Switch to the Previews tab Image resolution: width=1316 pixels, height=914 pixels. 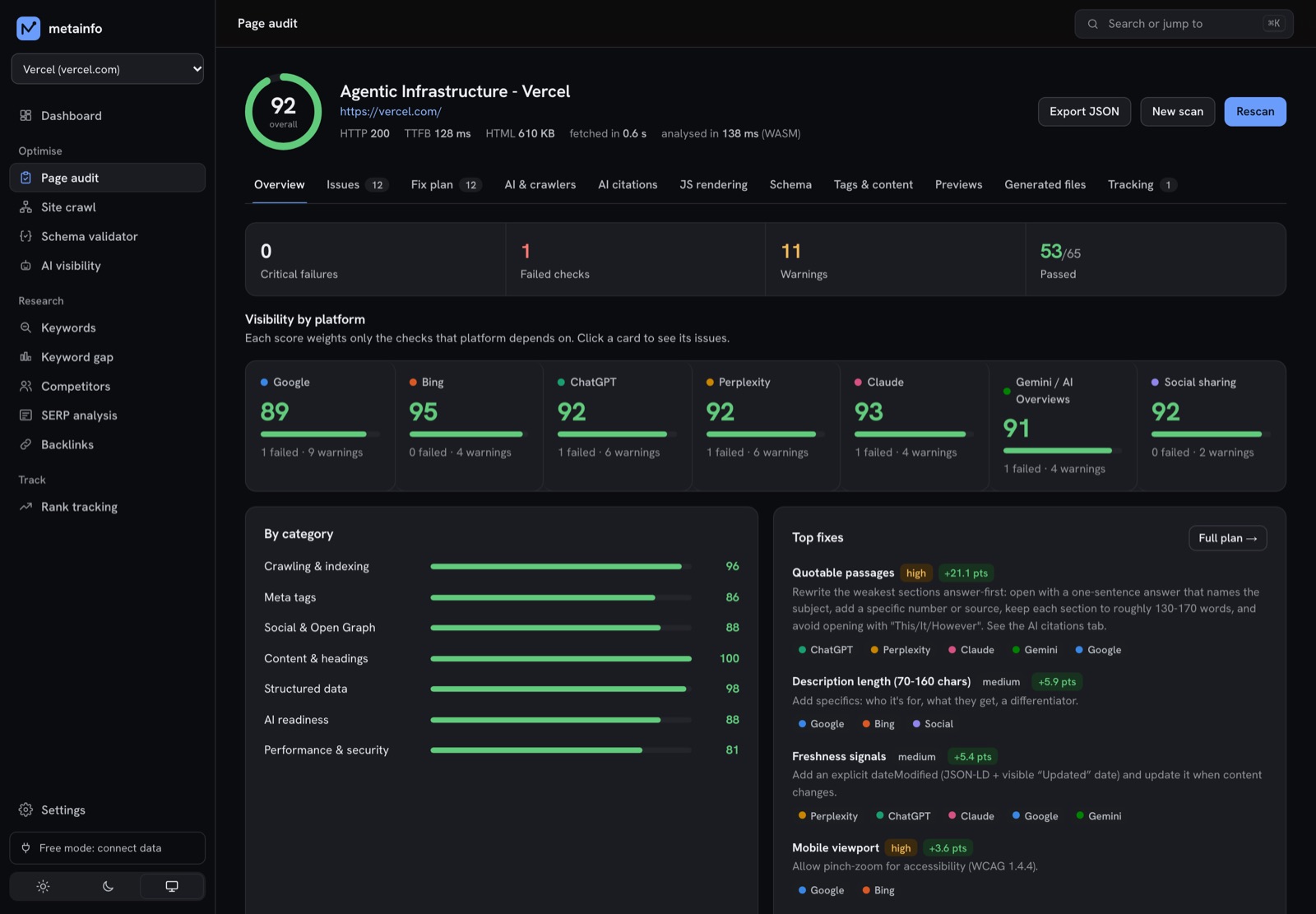pos(958,184)
